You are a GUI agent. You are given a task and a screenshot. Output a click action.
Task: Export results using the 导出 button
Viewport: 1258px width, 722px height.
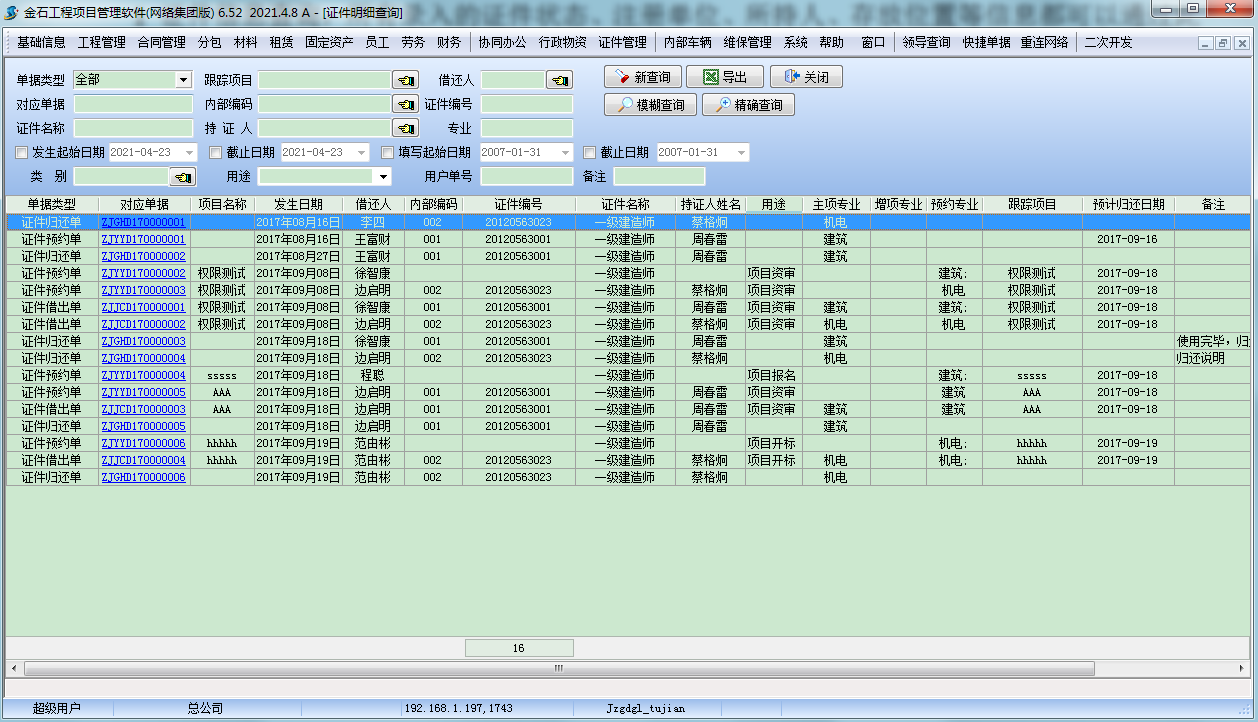tap(725, 77)
